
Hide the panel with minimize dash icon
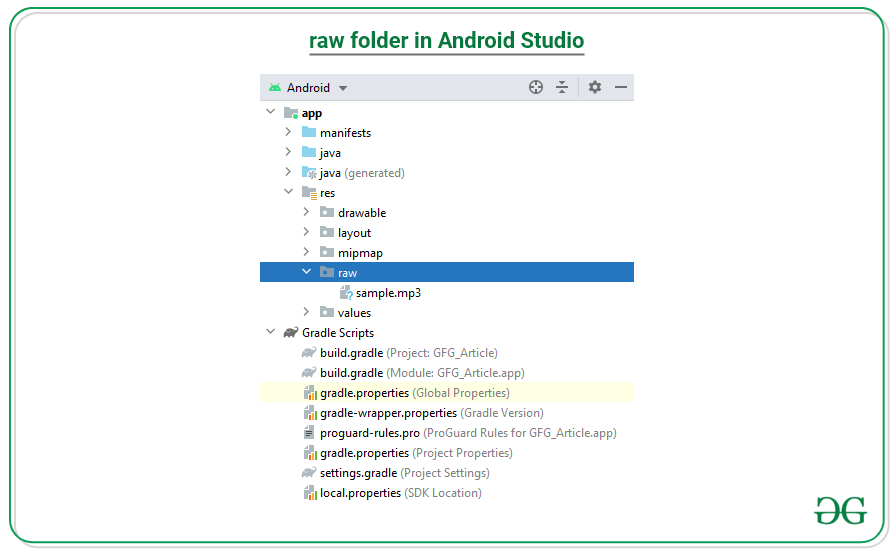point(621,88)
